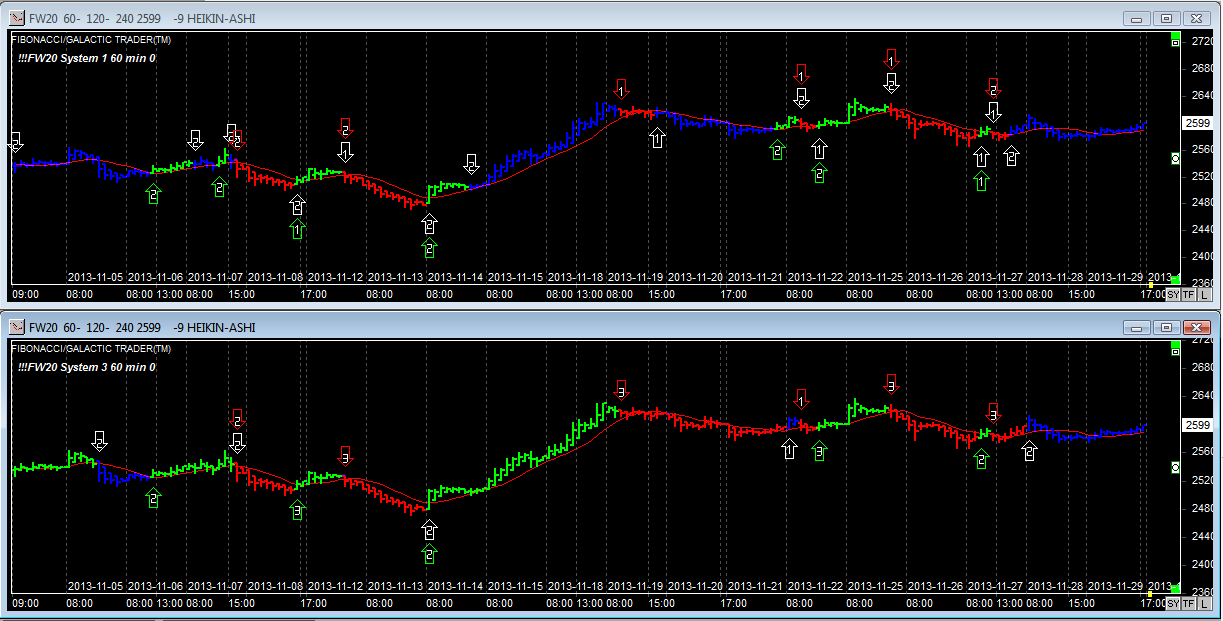The image size is (1223, 621).
Task: Select the green buy arrow under 2013-11-14 in top chart
Action: (x=429, y=247)
